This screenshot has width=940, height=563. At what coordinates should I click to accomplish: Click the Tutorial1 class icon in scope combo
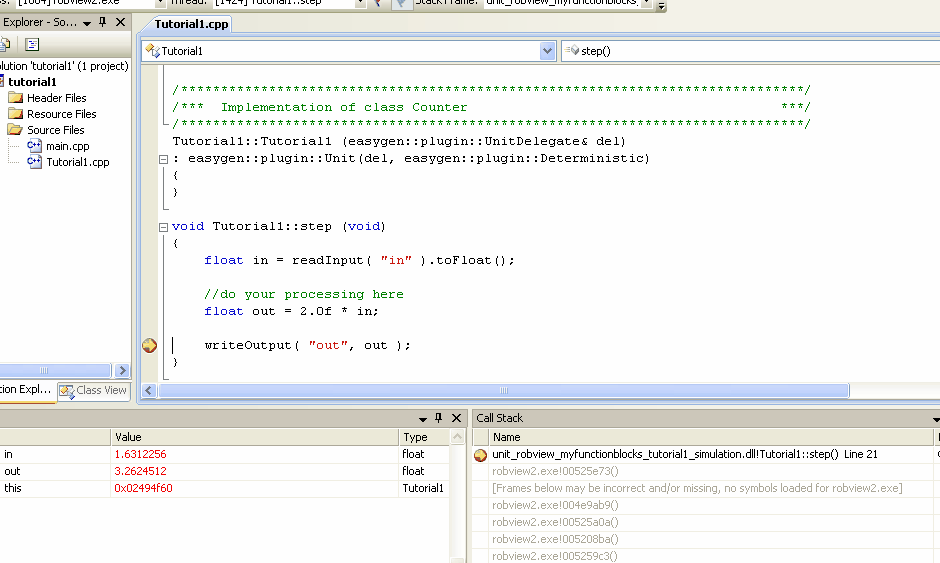click(152, 51)
